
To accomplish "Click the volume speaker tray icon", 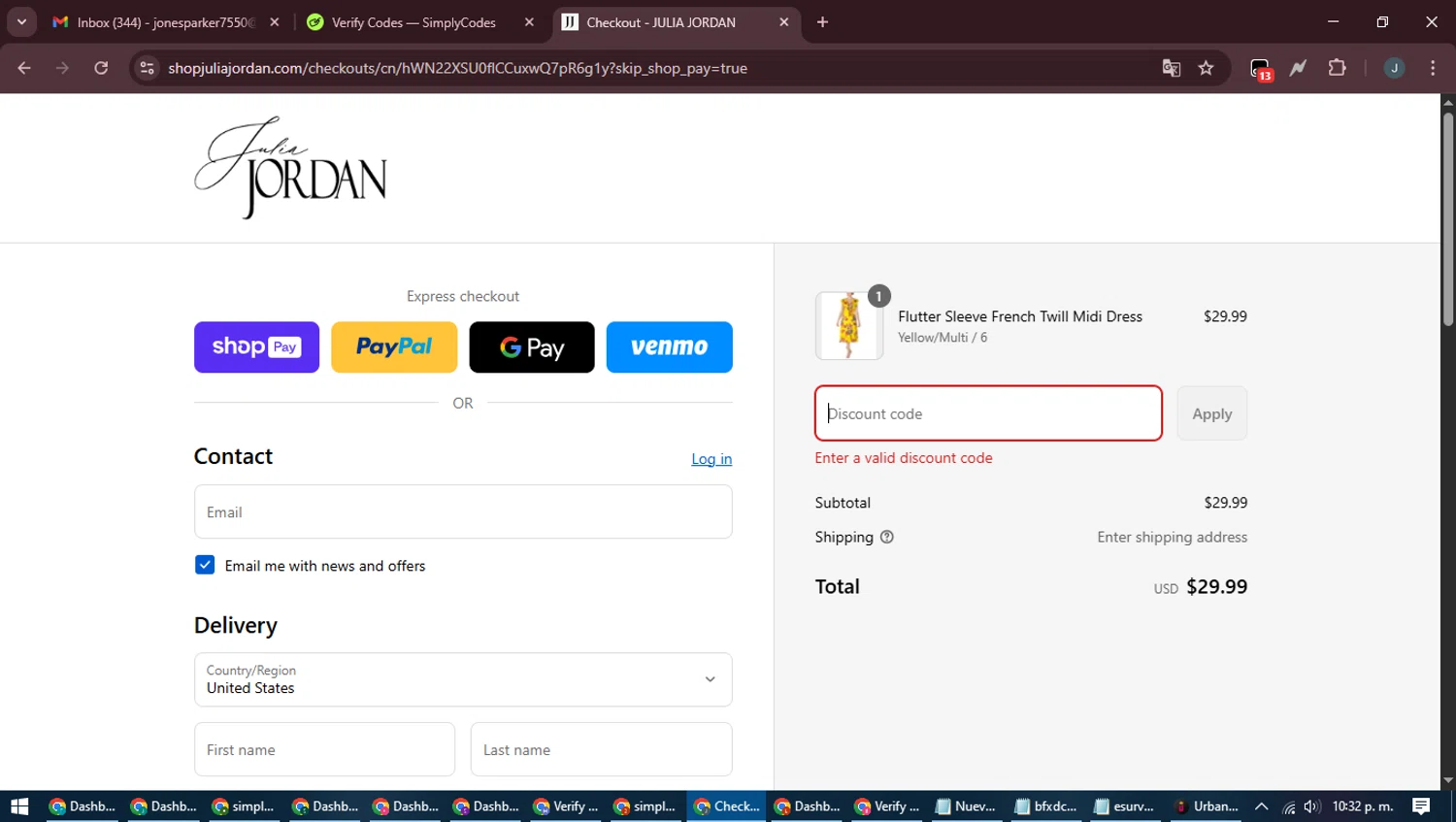I will tap(1312, 806).
